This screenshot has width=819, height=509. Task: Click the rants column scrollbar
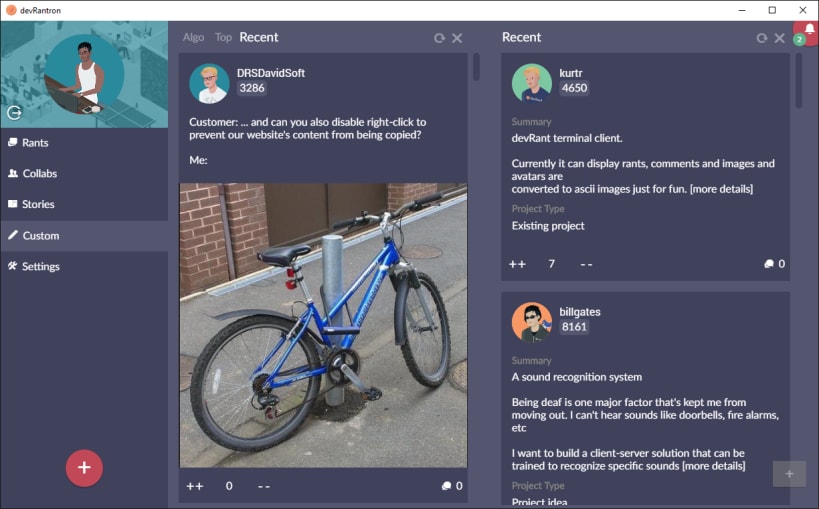coord(476,67)
